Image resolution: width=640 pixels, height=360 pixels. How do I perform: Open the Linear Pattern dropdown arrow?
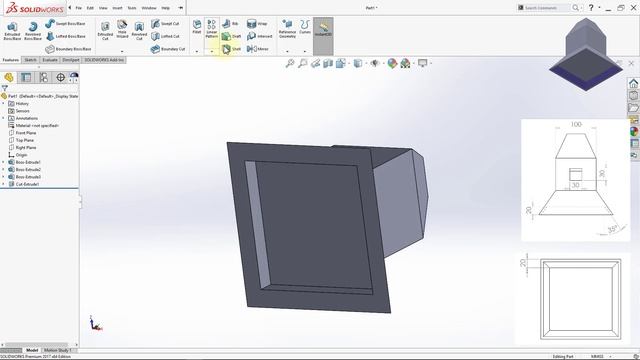coord(211,51)
